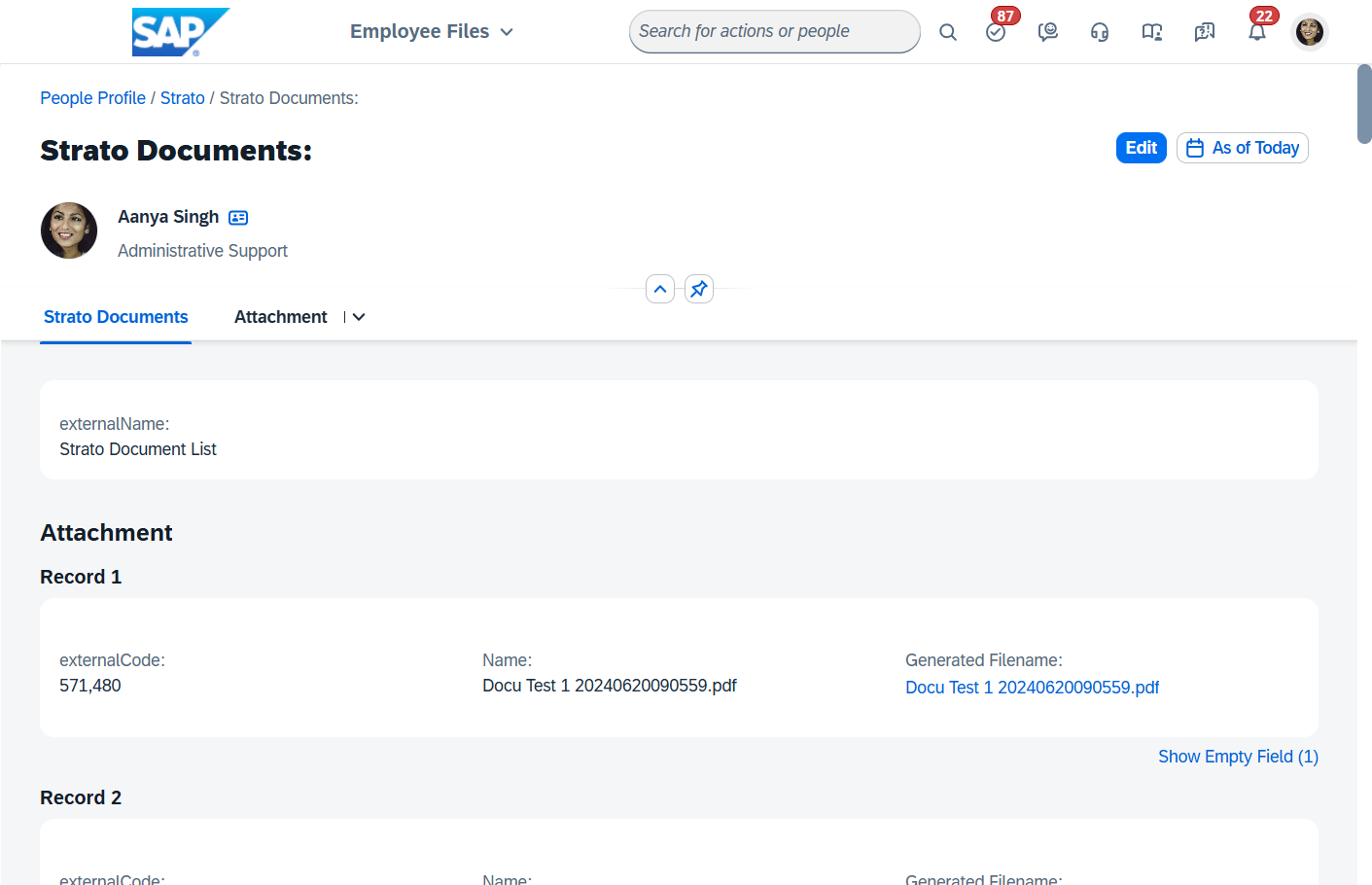Image resolution: width=1372 pixels, height=885 pixels.
Task: Open the to-do list with 87 badge
Action: (996, 32)
